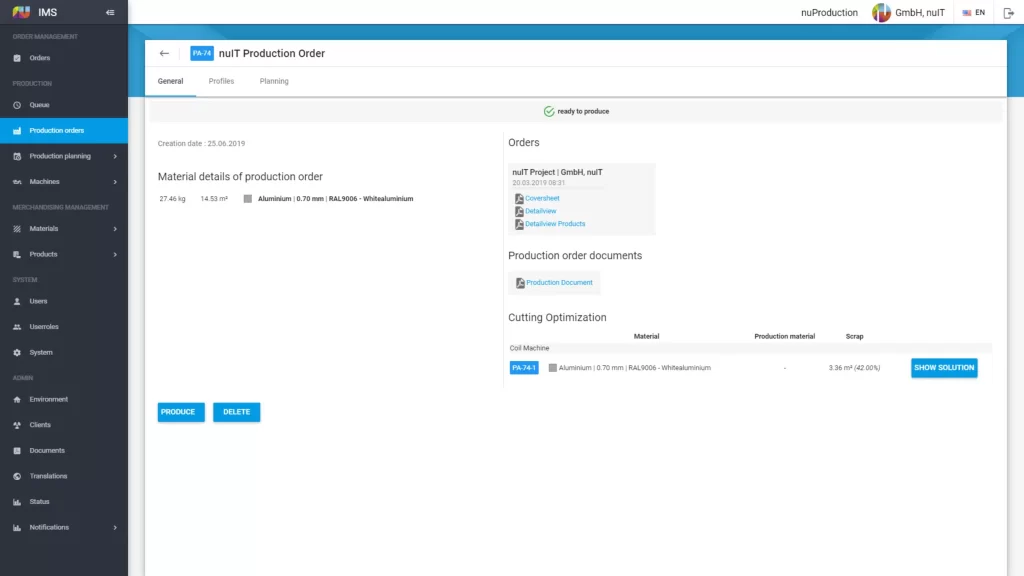The image size is (1024, 576).
Task: Expand the Materials submenu
Action: point(115,229)
